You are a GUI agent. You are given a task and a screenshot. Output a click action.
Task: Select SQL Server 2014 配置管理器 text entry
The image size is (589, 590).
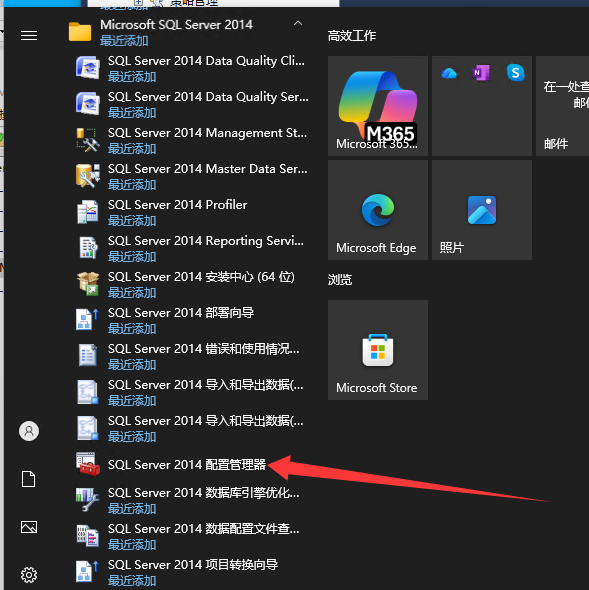(187, 464)
